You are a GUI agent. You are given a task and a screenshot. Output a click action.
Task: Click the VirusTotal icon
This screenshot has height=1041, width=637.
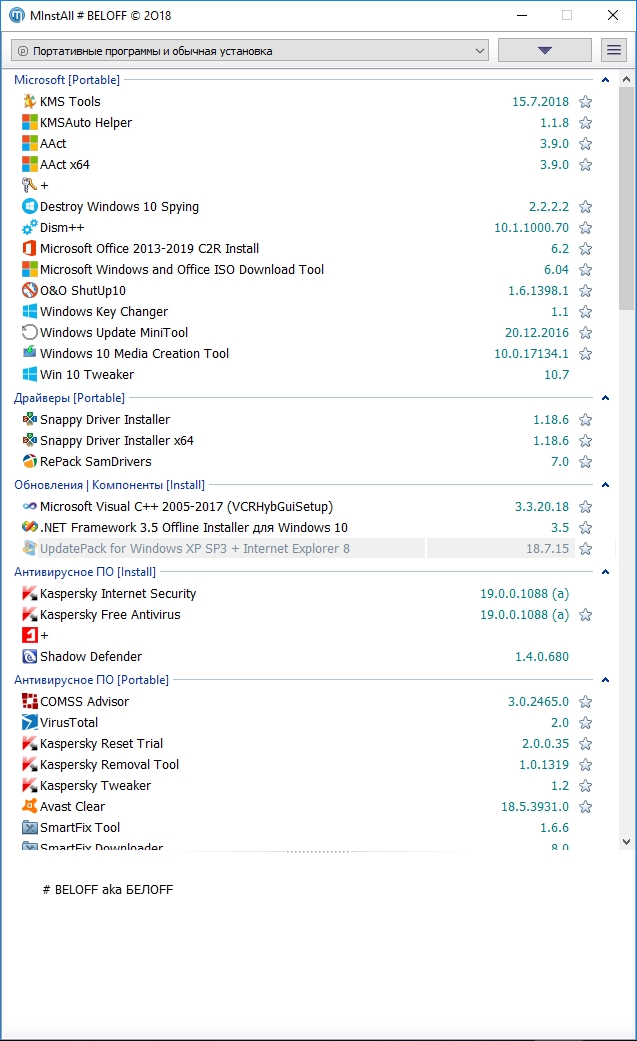pyautogui.click(x=29, y=722)
